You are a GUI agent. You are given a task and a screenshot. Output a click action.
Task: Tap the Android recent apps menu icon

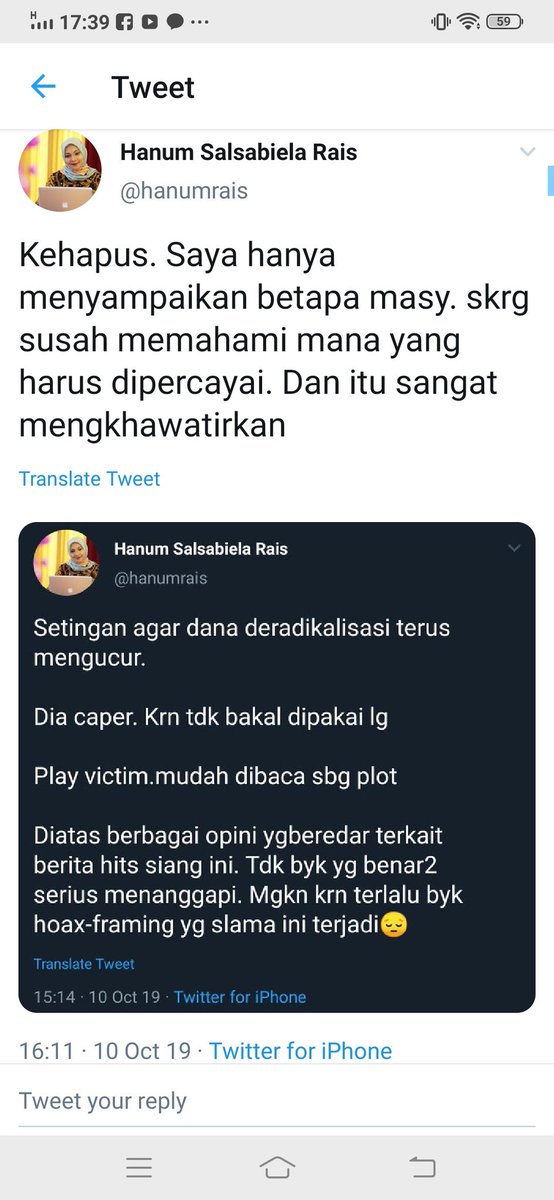pyautogui.click(x=139, y=1167)
